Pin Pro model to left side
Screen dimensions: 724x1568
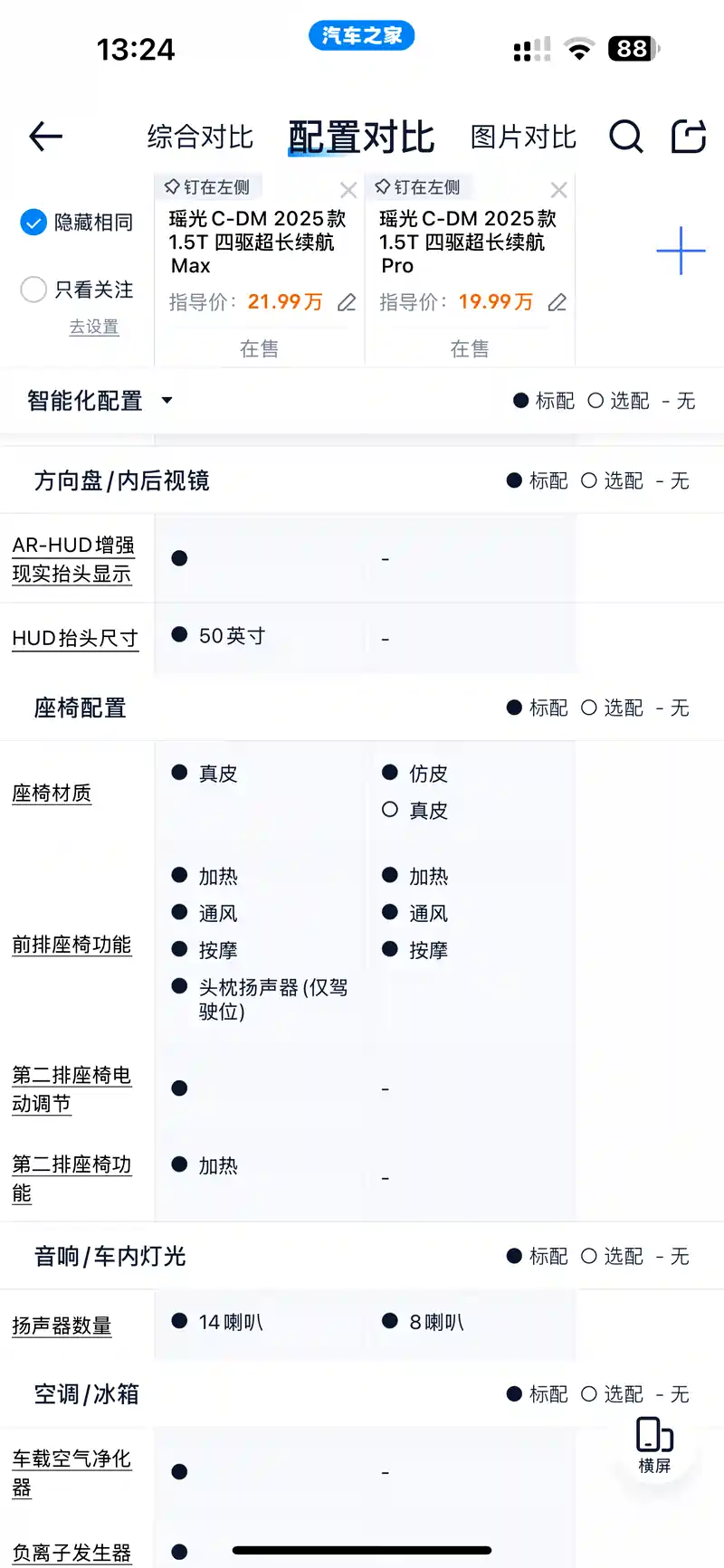click(x=418, y=187)
